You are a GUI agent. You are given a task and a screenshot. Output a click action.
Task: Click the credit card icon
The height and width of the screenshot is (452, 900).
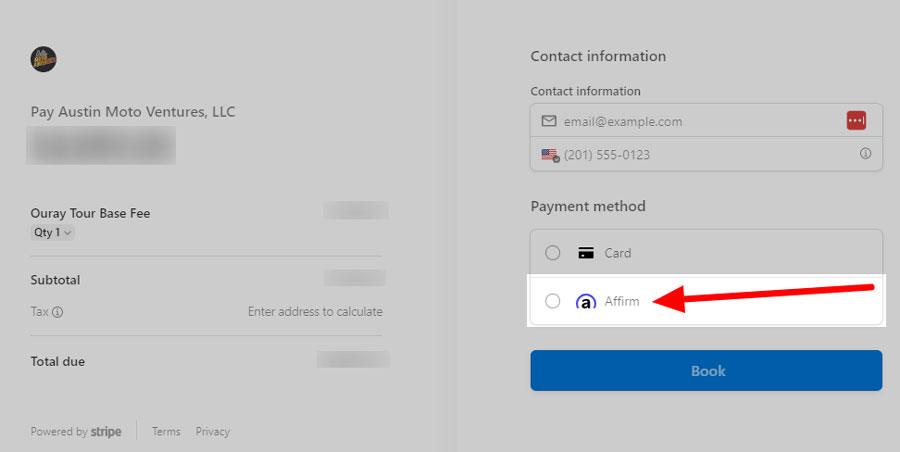pos(586,253)
